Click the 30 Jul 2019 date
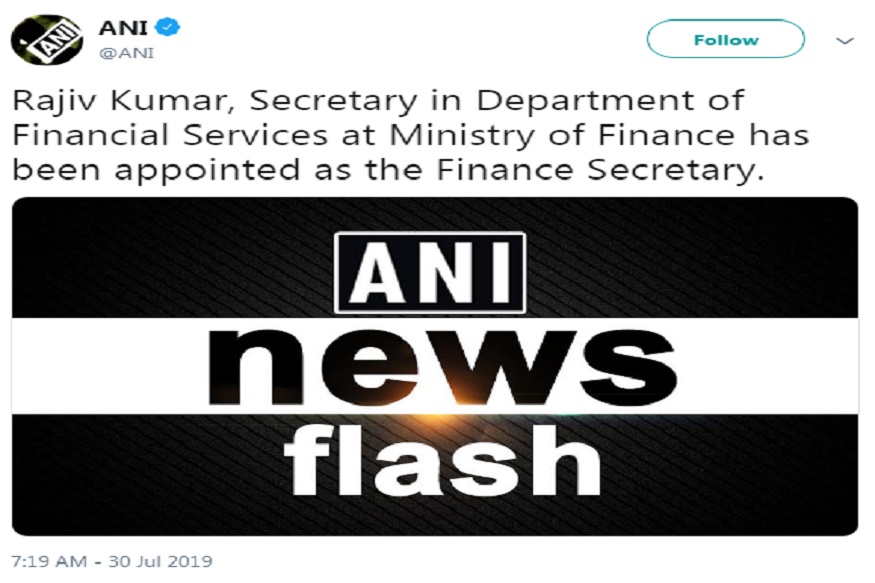The width and height of the screenshot is (875, 583). coord(160,561)
